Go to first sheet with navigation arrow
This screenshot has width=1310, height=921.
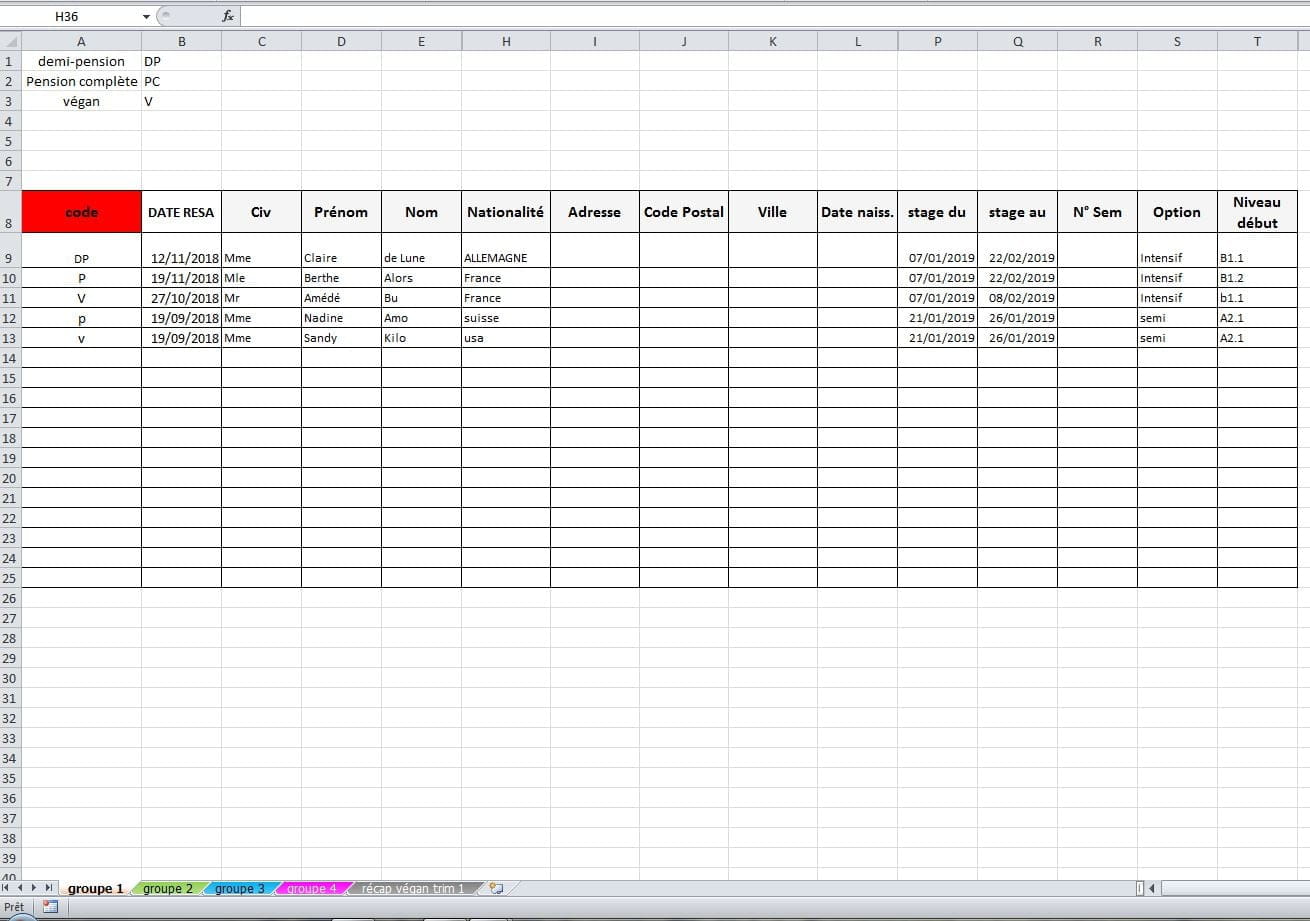coord(7,888)
